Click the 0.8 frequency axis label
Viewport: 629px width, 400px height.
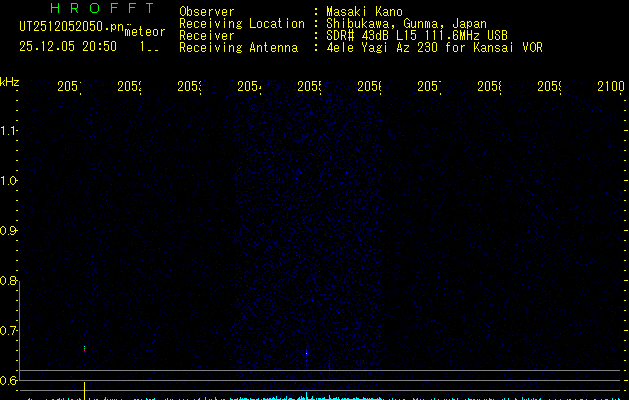(8, 281)
